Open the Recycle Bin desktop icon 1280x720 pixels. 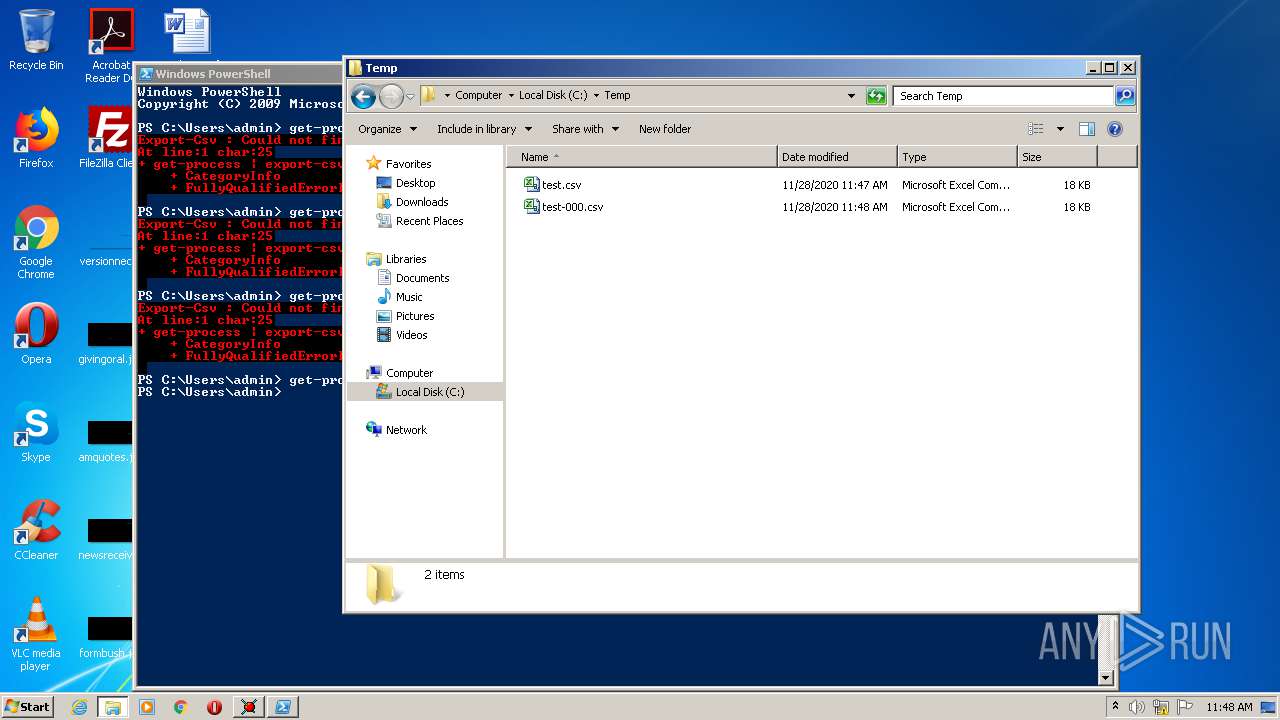click(36, 40)
